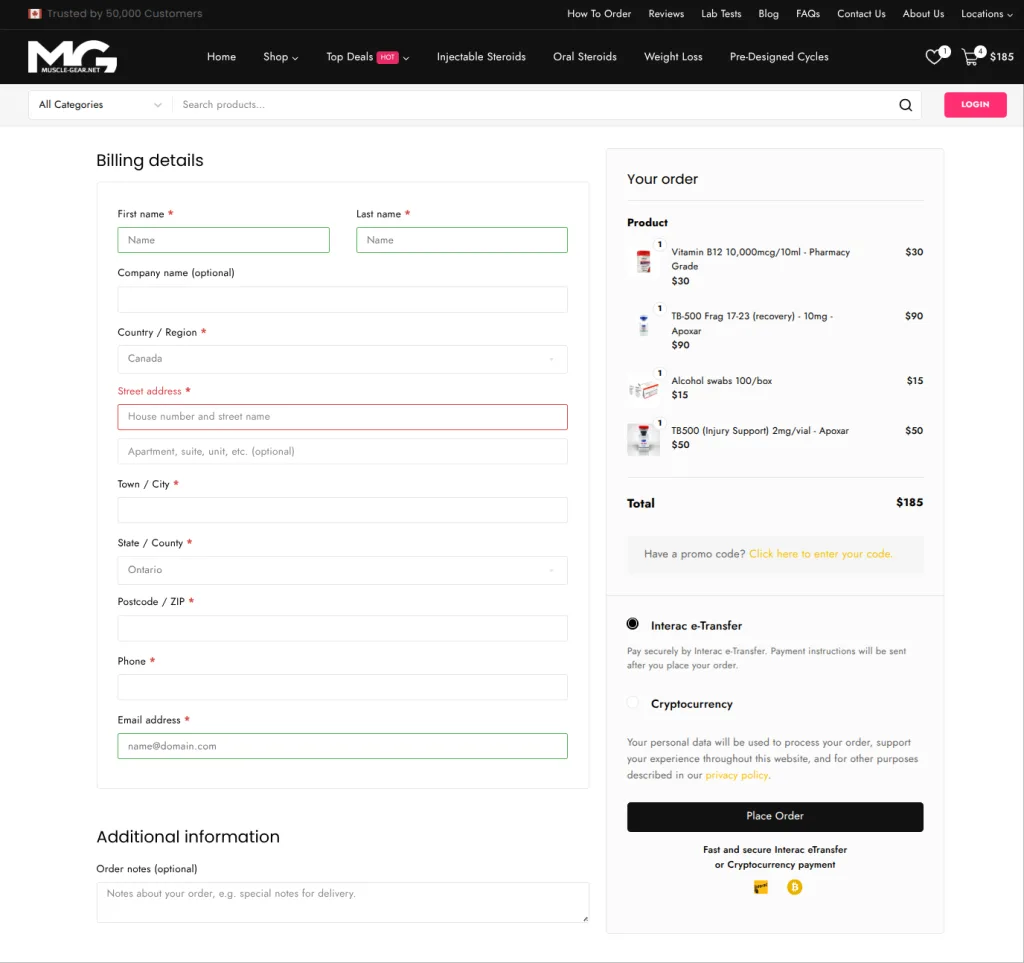The image size is (1024, 963).
Task: Expand the State / County dropdown
Action: coord(342,570)
